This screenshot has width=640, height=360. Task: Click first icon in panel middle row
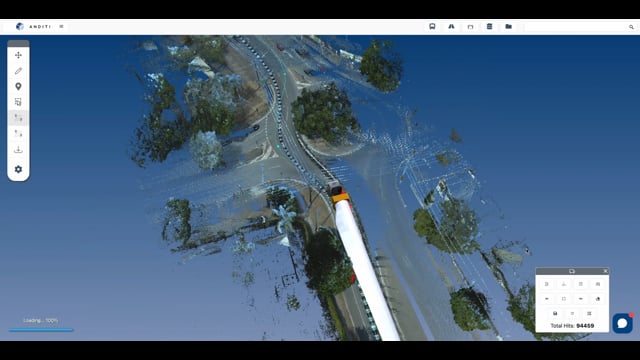pos(547,299)
